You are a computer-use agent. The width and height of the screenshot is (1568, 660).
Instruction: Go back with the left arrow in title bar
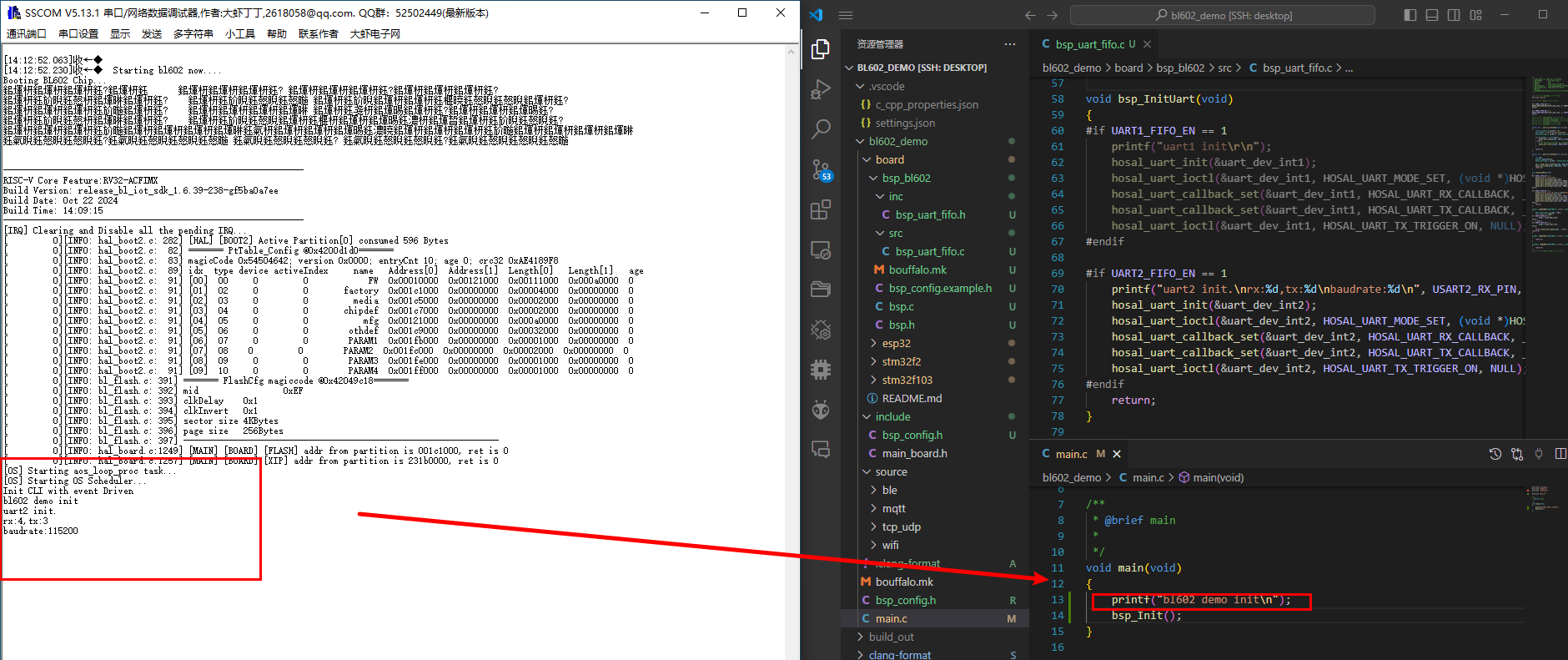coord(1030,15)
